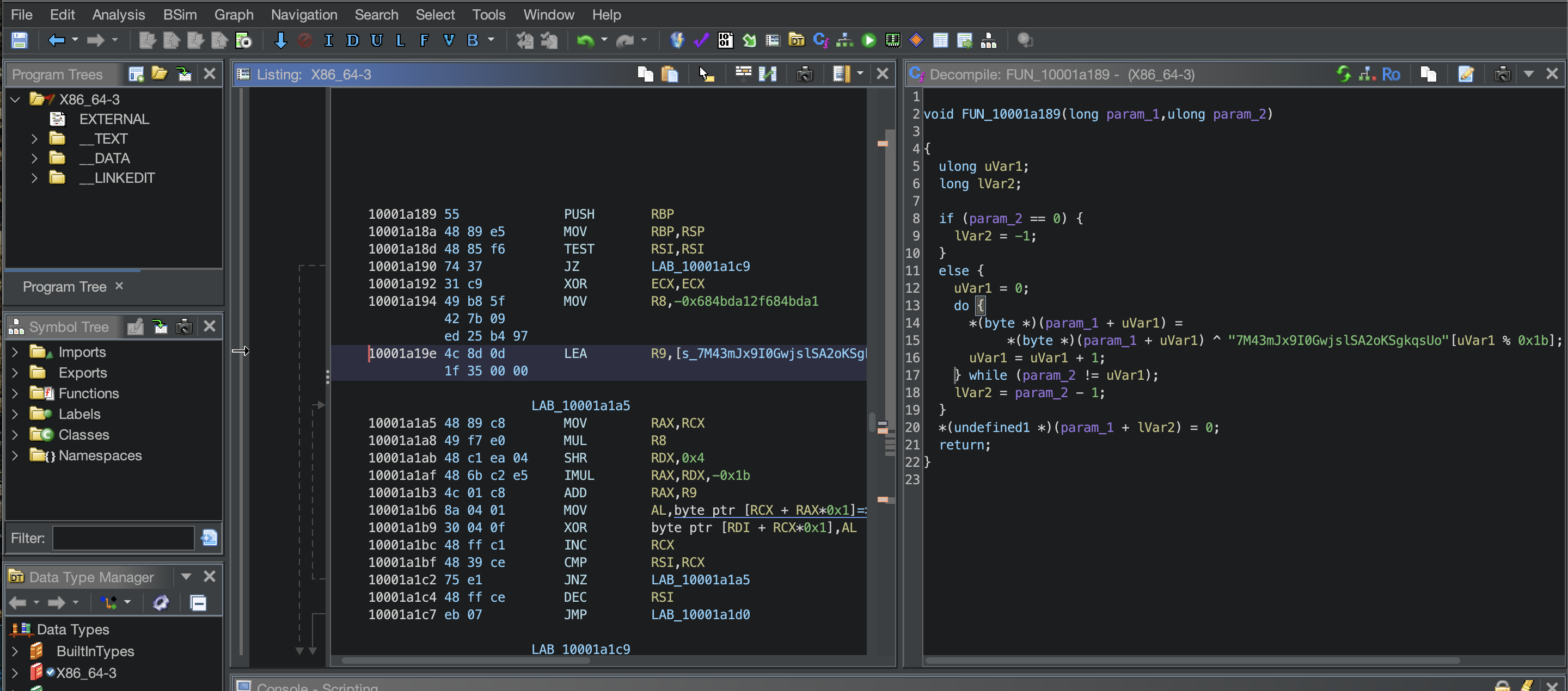Image resolution: width=1568 pixels, height=691 pixels.
Task: Go to next Function with F icon
Action: coord(424,41)
